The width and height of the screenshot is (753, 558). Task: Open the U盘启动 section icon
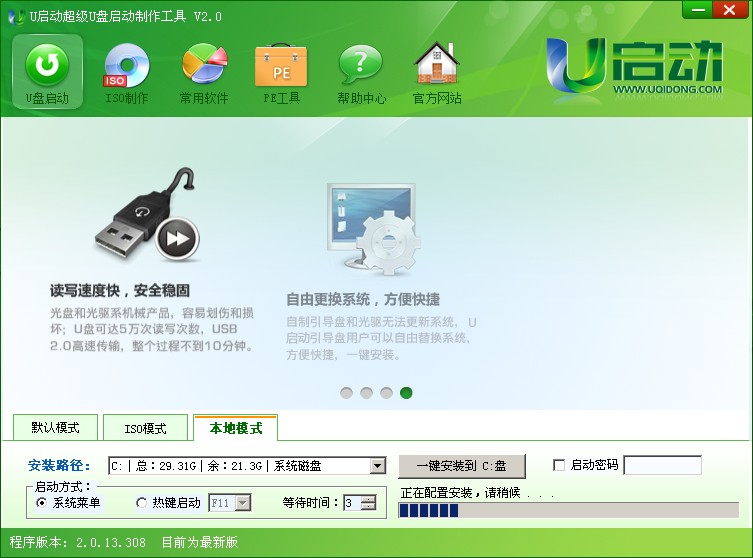click(48, 66)
